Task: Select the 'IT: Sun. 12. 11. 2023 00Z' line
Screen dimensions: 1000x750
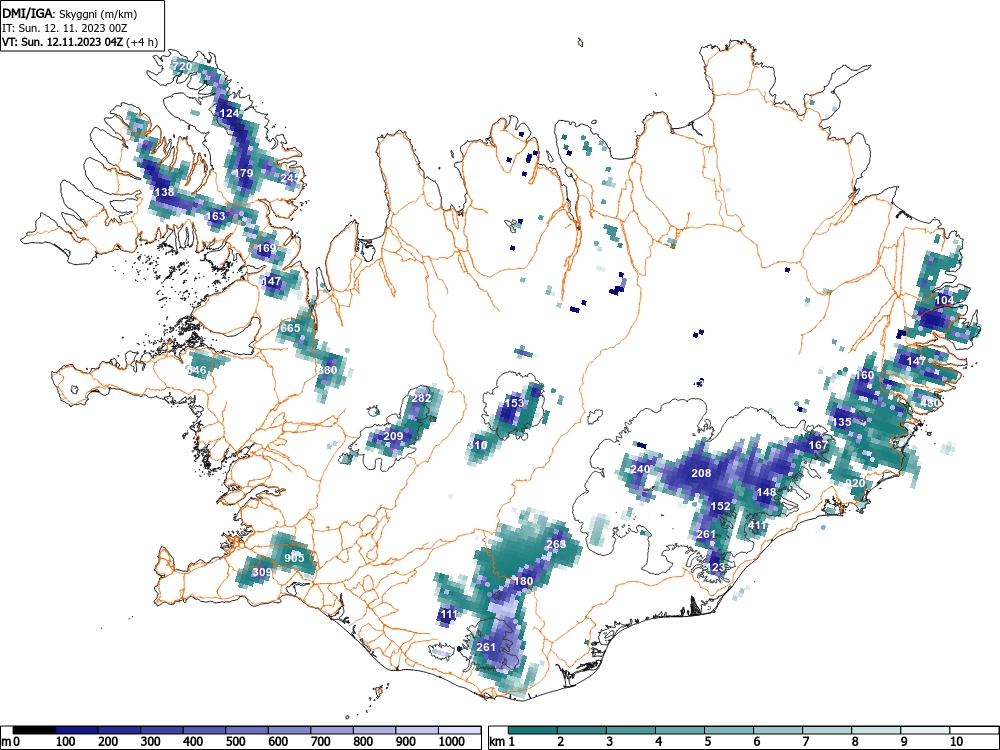Action: tap(64, 28)
